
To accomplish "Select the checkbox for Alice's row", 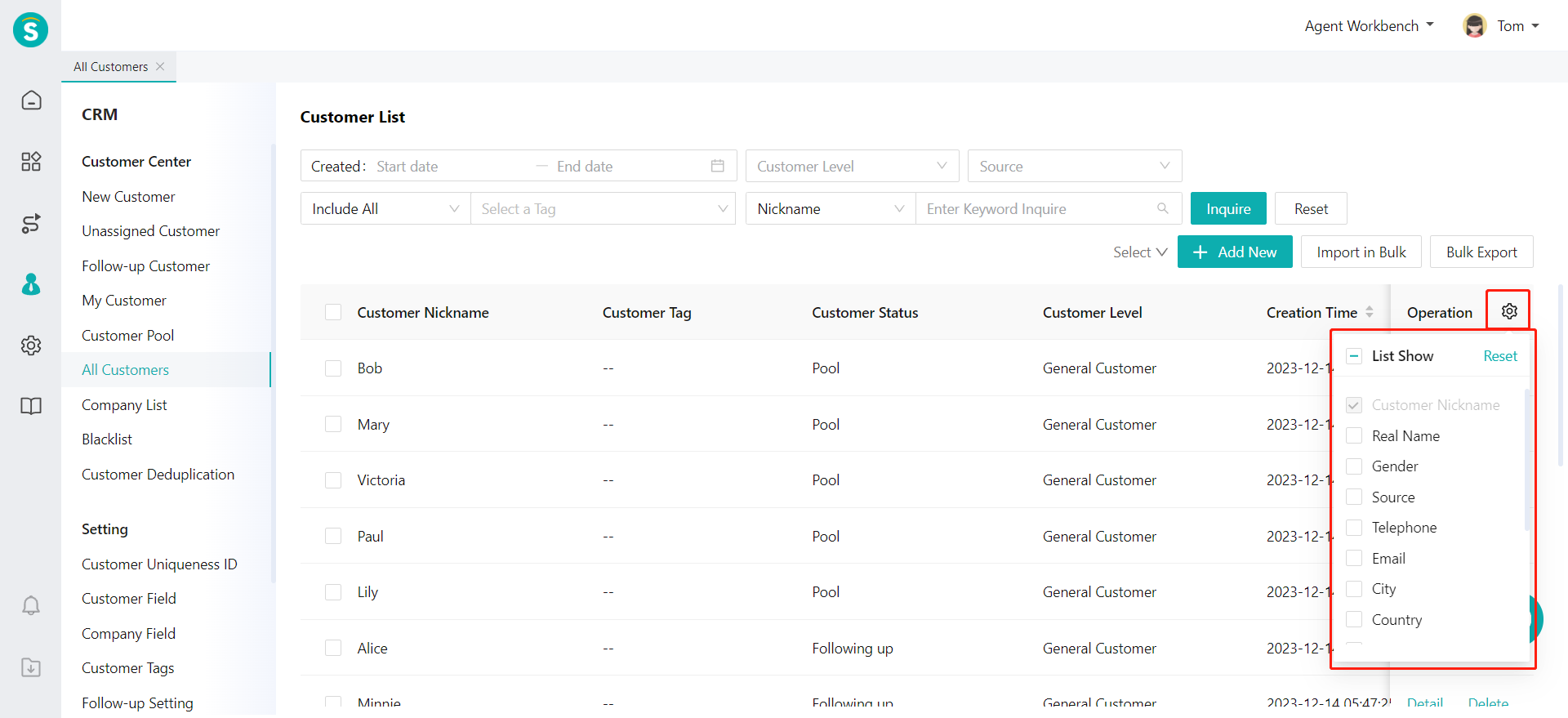I will [x=333, y=648].
